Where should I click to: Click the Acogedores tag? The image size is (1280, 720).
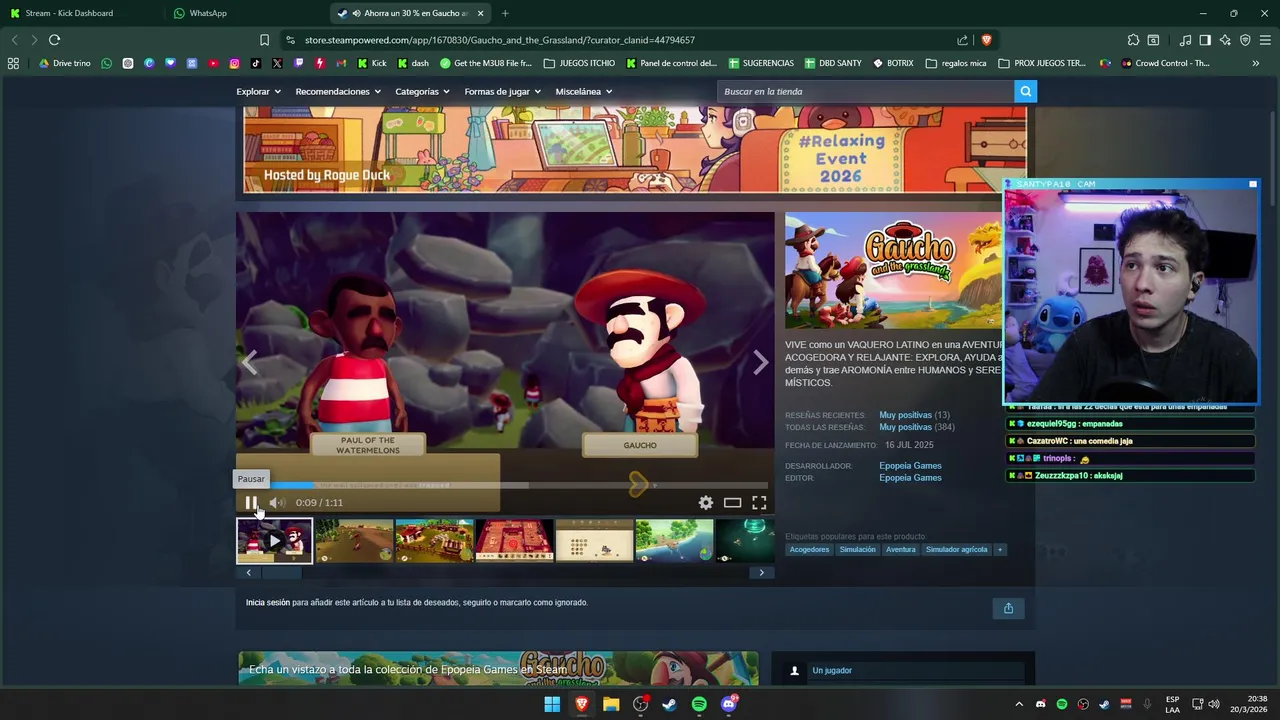point(810,549)
